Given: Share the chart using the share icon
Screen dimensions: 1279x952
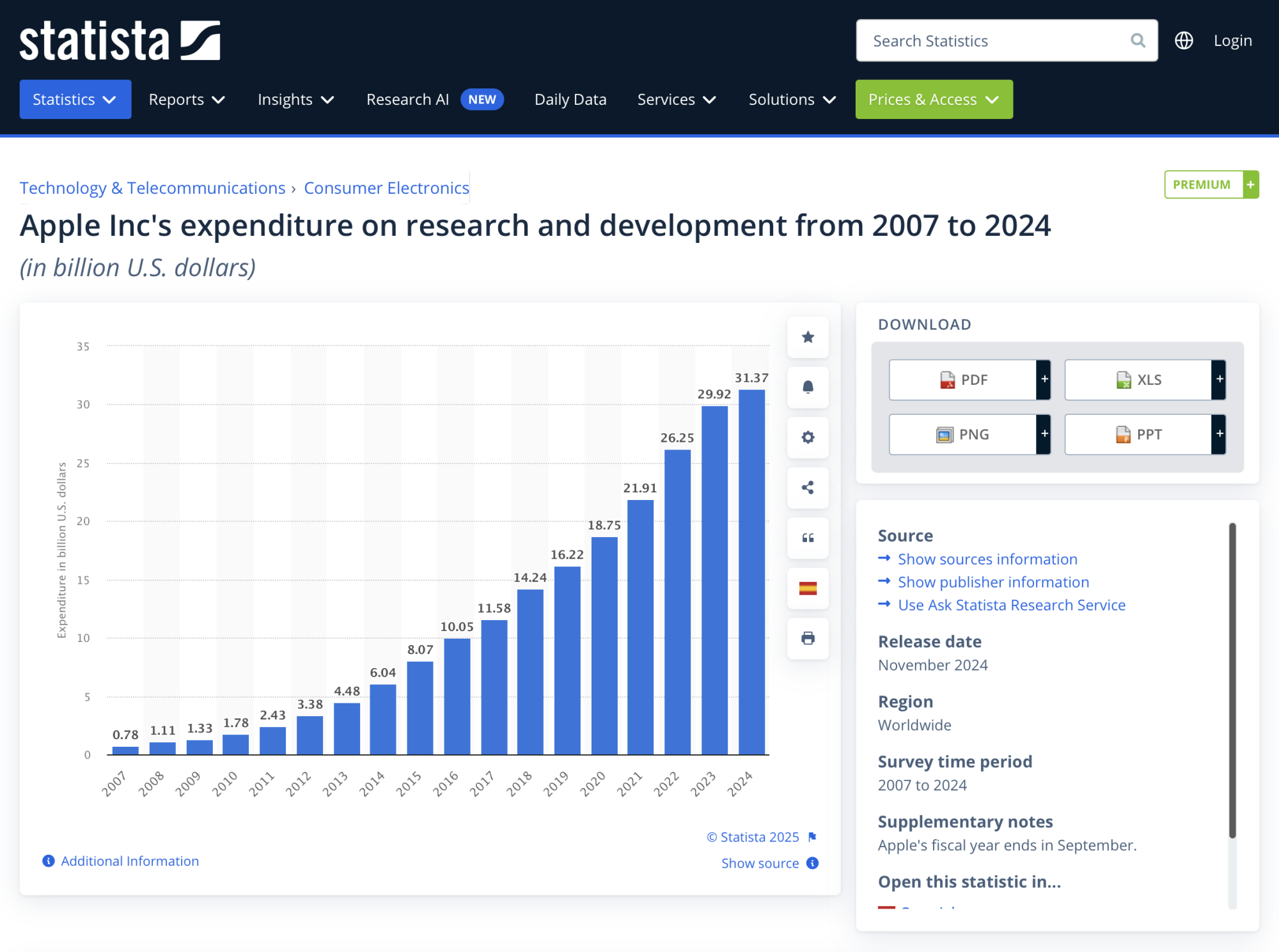Looking at the screenshot, I should tap(808, 488).
